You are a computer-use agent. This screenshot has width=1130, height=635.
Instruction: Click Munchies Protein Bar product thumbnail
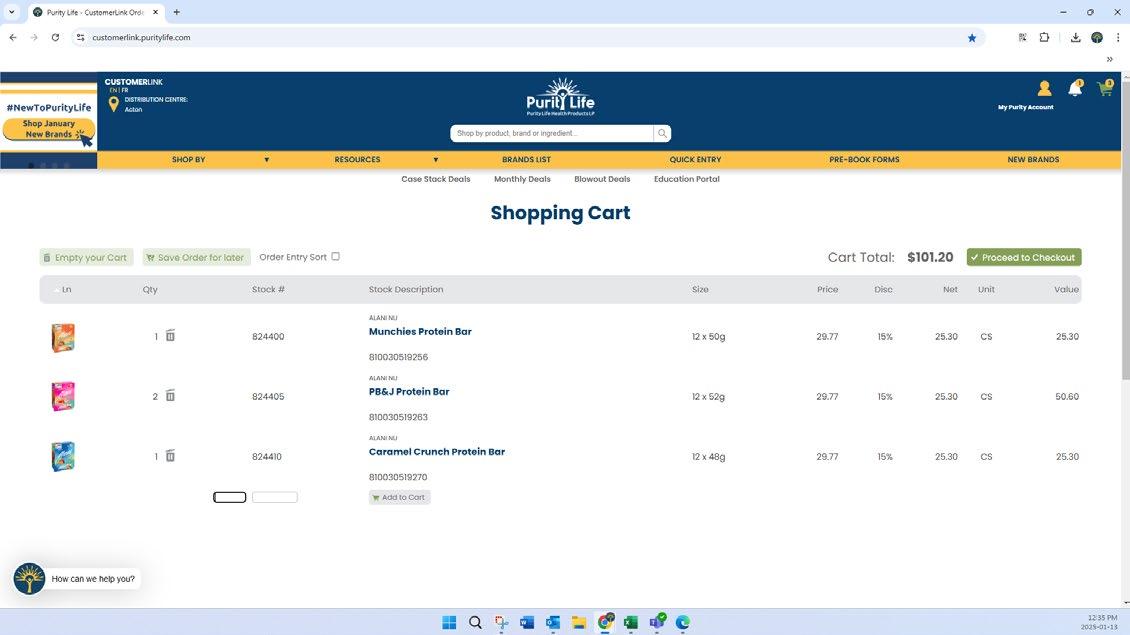point(63,337)
